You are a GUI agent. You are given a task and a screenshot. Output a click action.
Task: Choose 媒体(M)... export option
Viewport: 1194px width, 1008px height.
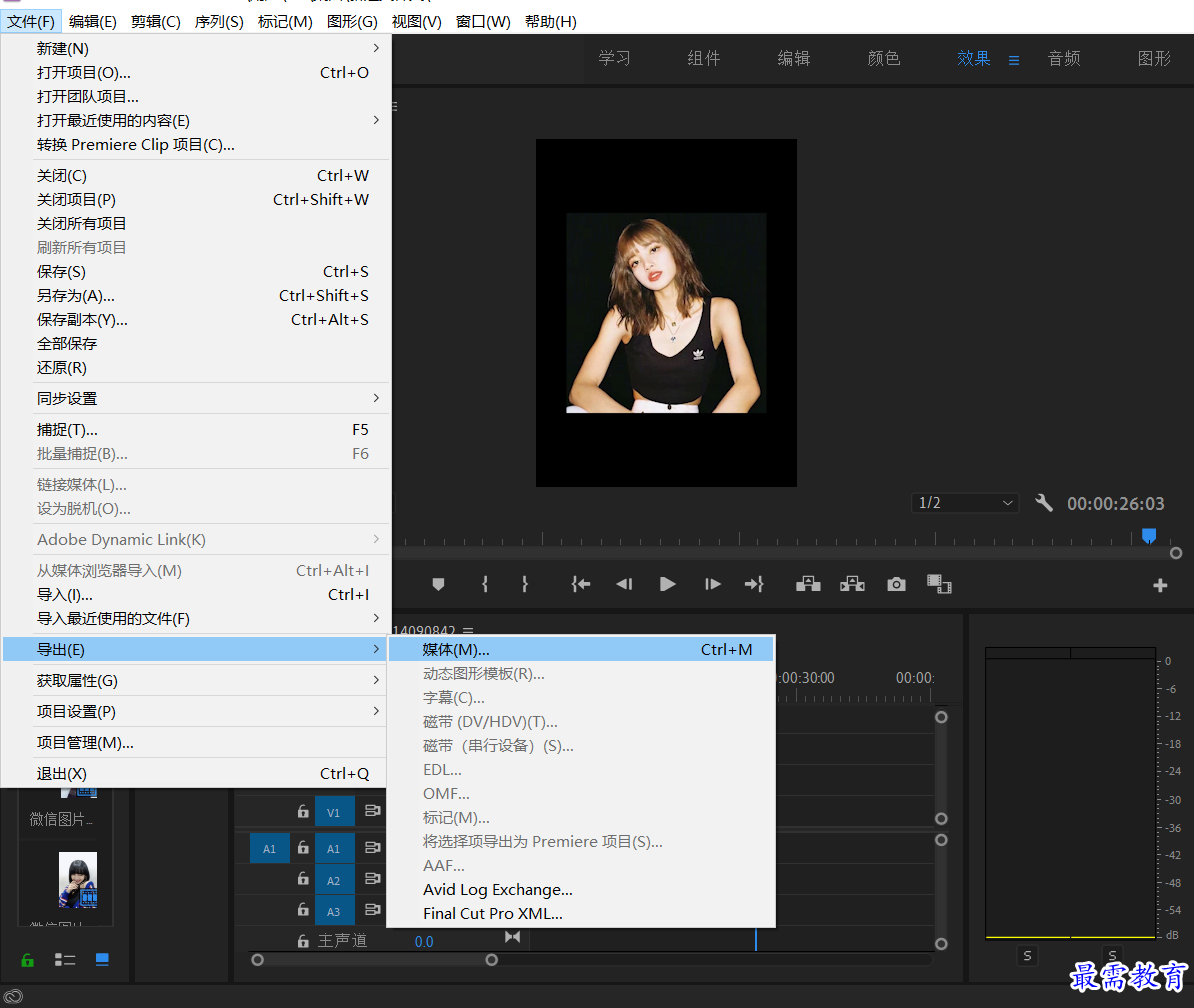(582, 649)
